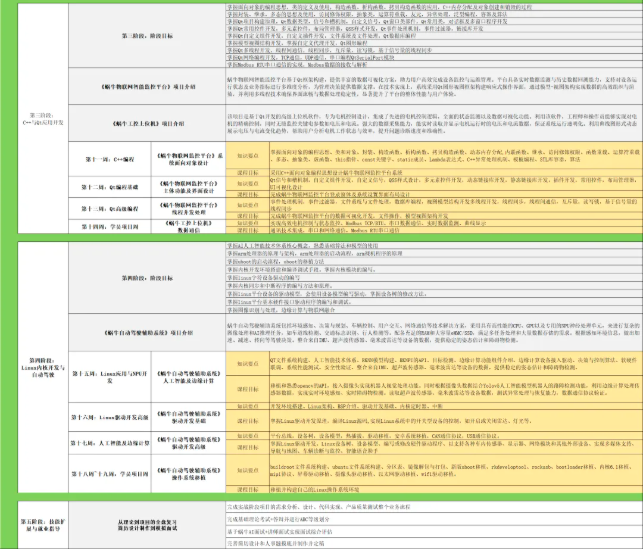The width and height of the screenshot is (644, 552).
Task: Select the '完成基础理论考试+答辩并进行ABC等级划分' row
Action: pyautogui.click(x=434, y=520)
